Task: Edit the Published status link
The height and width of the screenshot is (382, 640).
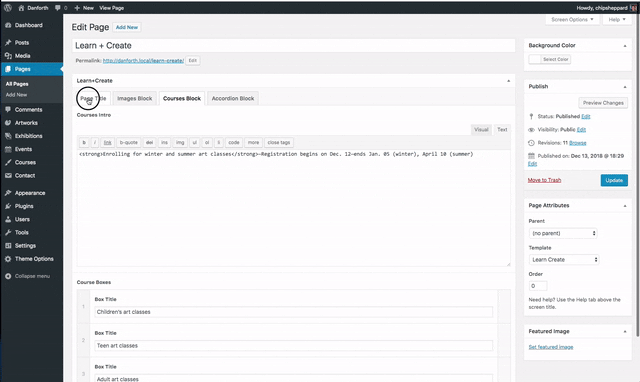Action: [x=586, y=116]
